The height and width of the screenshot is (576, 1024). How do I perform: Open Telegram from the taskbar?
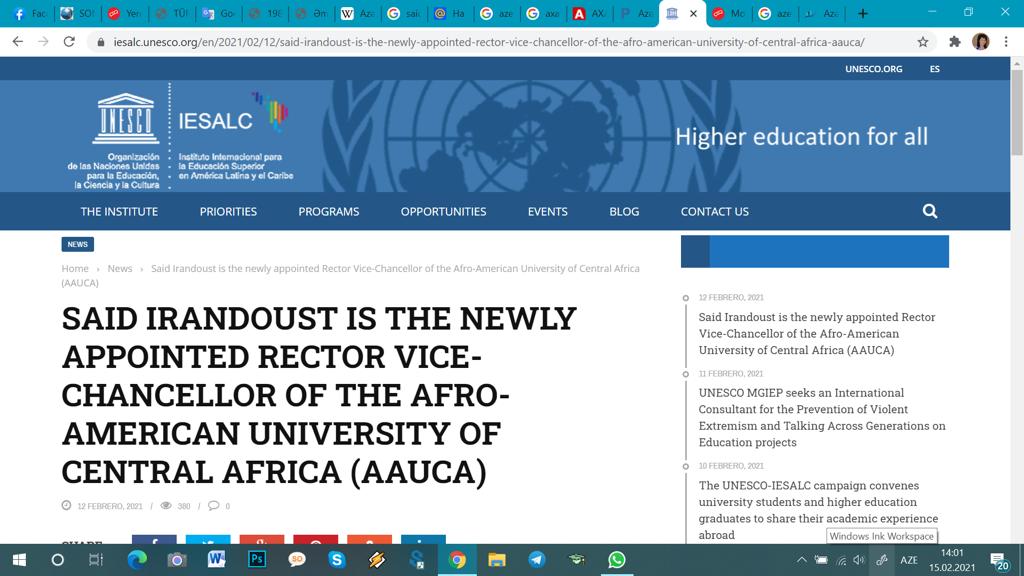coord(537,560)
